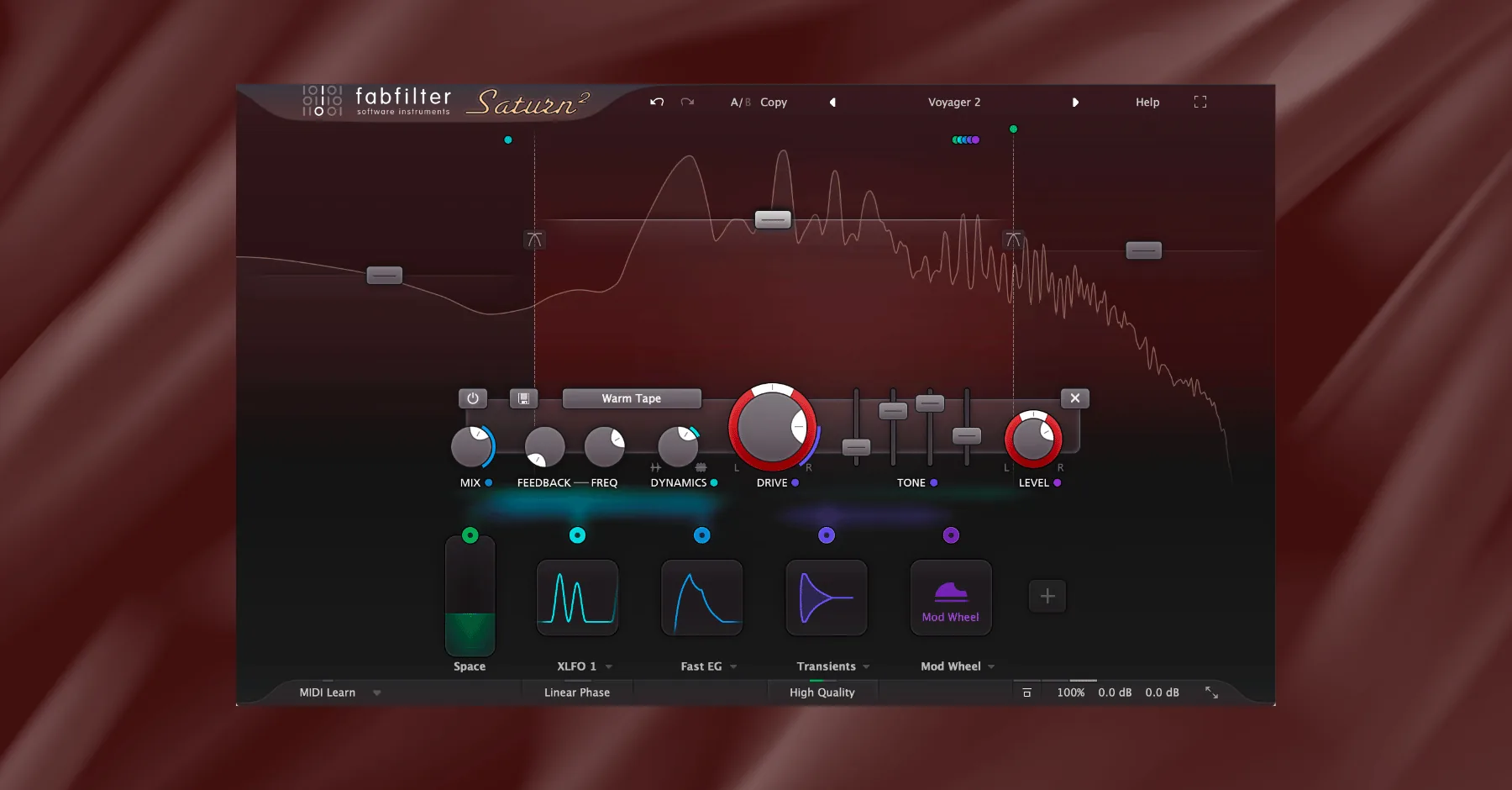The image size is (1512, 790).
Task: Click the resize interface arrow icon
Action: 1211,693
